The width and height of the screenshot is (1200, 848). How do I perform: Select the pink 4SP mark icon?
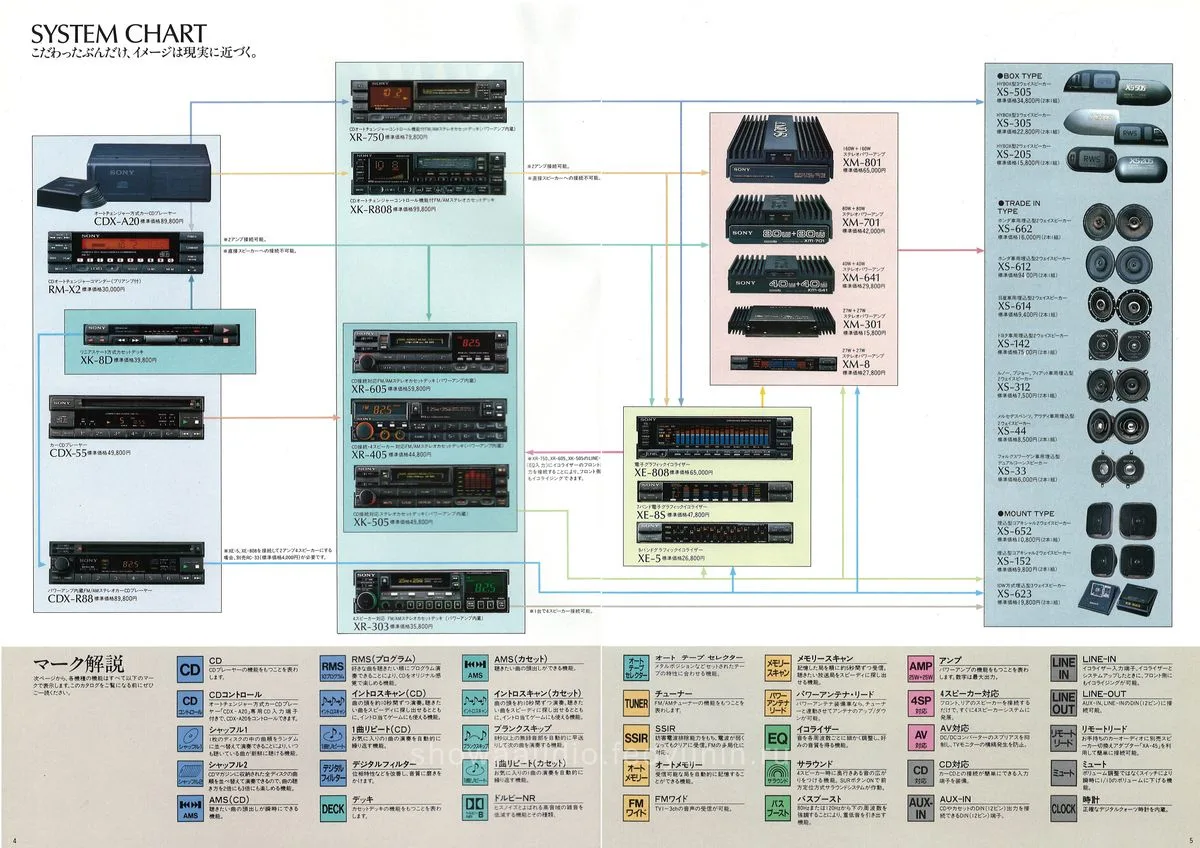click(921, 704)
